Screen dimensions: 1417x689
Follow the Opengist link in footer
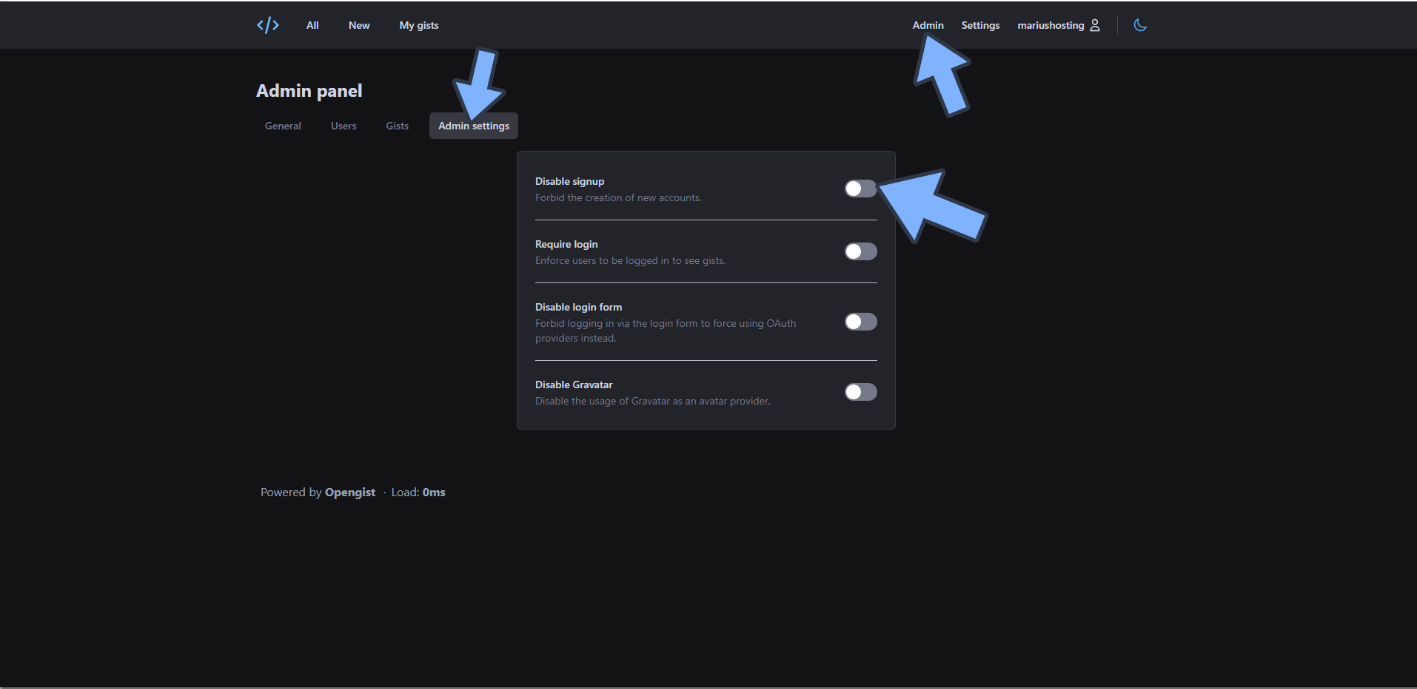[x=350, y=492]
